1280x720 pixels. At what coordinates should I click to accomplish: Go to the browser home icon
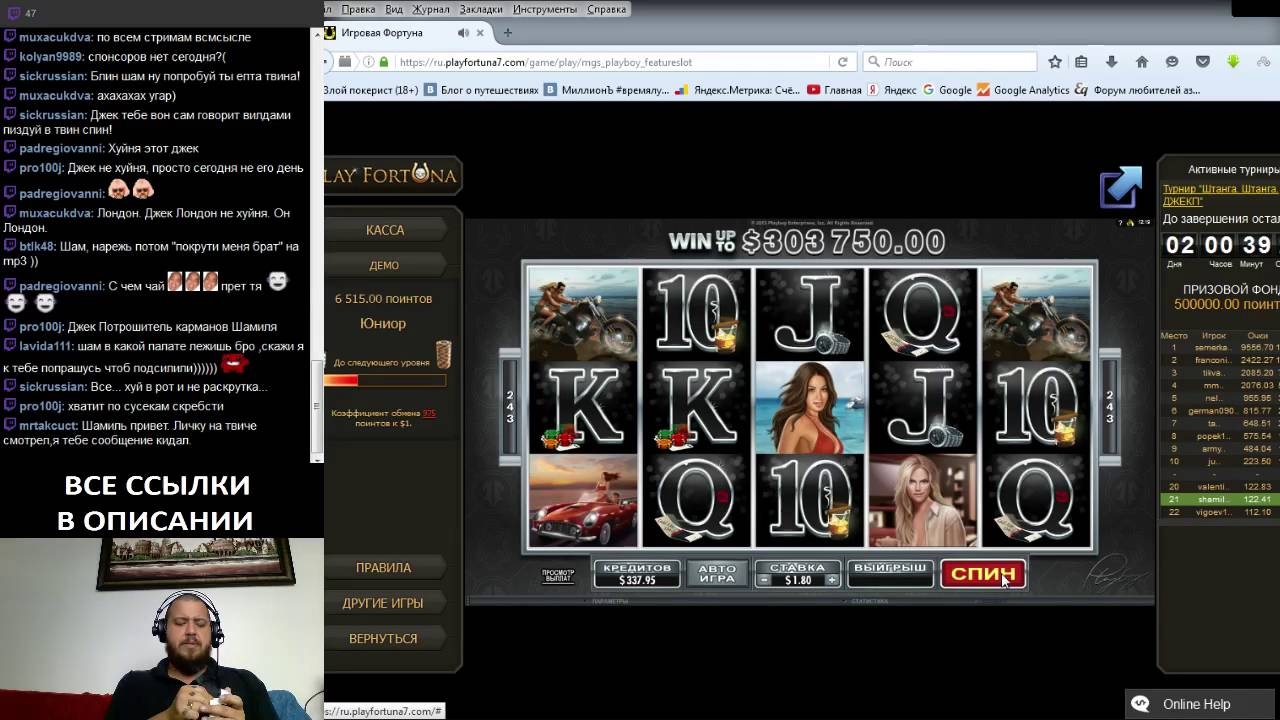point(1141,62)
